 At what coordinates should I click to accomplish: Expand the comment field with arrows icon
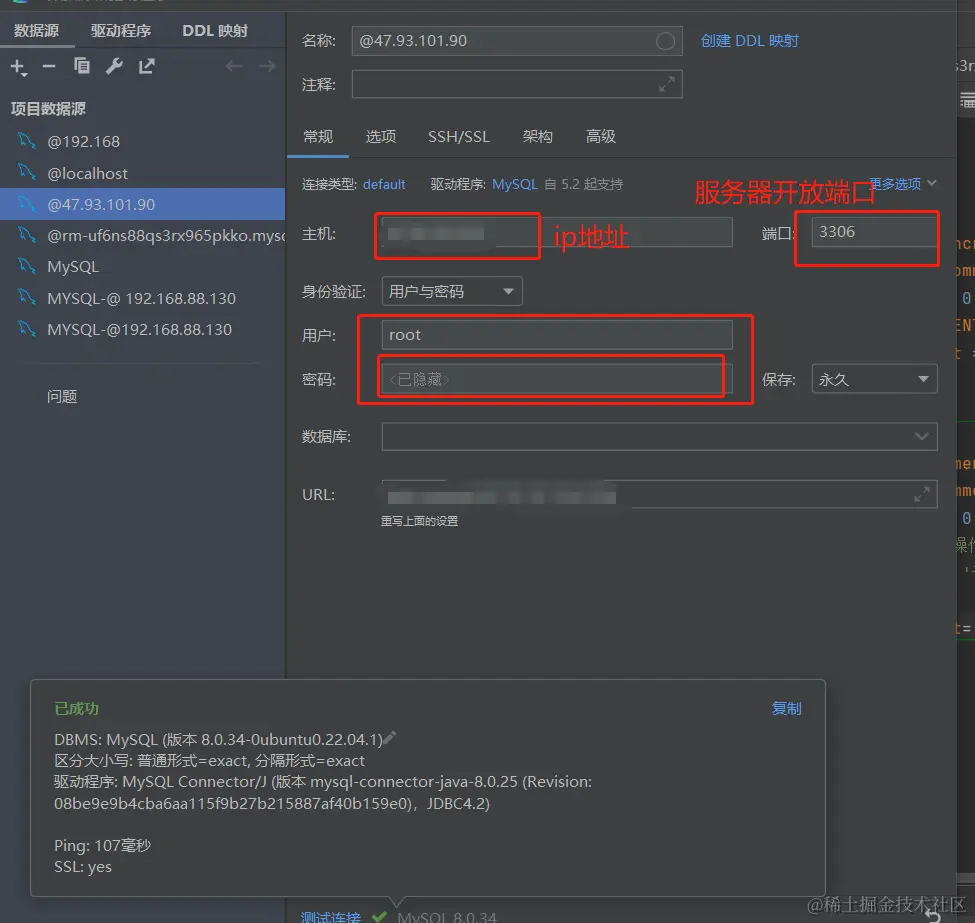pos(667,84)
